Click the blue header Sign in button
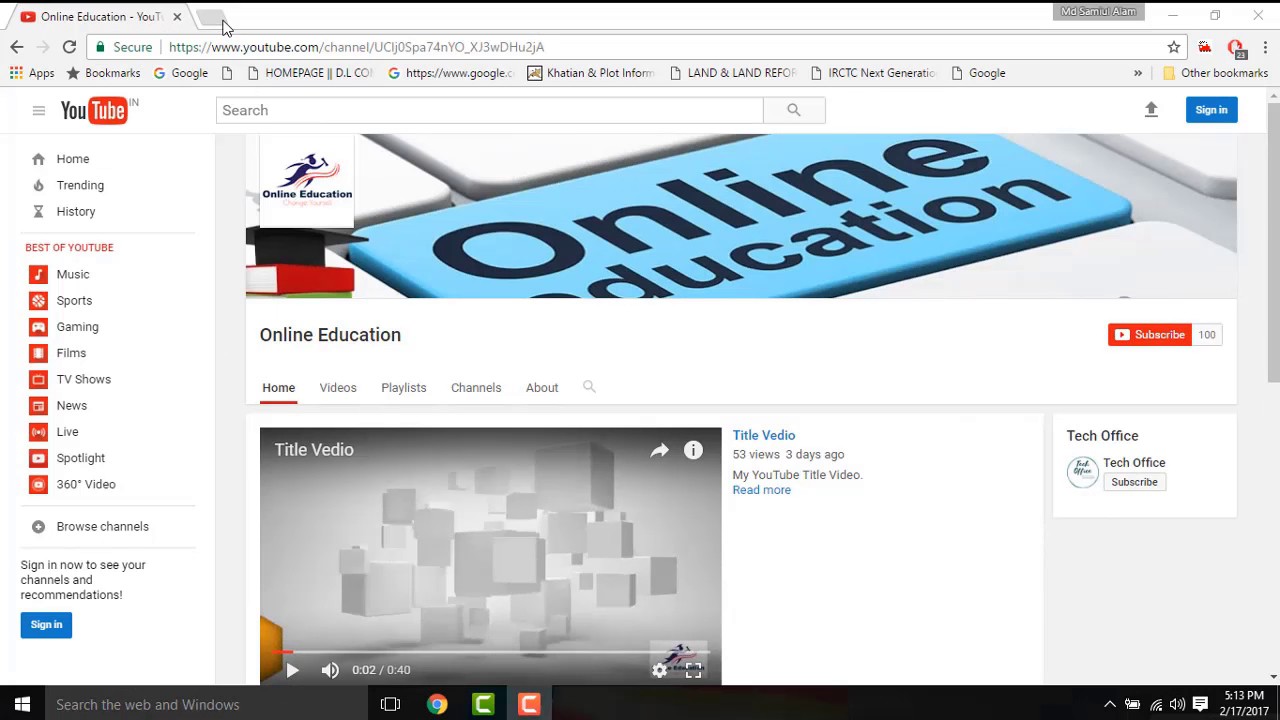1280x720 pixels. pos(1211,110)
